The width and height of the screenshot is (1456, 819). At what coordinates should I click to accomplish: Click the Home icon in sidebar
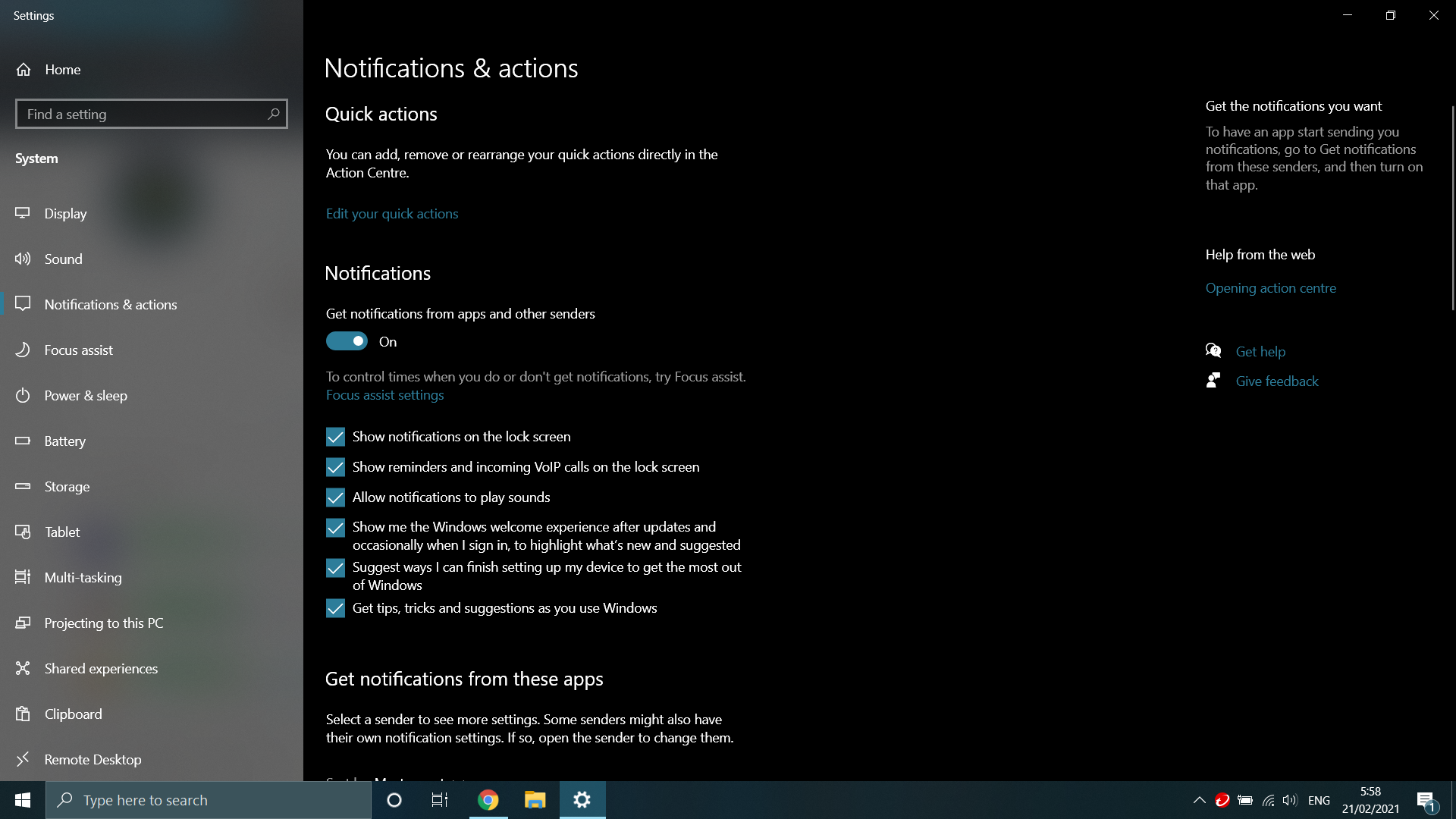point(24,70)
